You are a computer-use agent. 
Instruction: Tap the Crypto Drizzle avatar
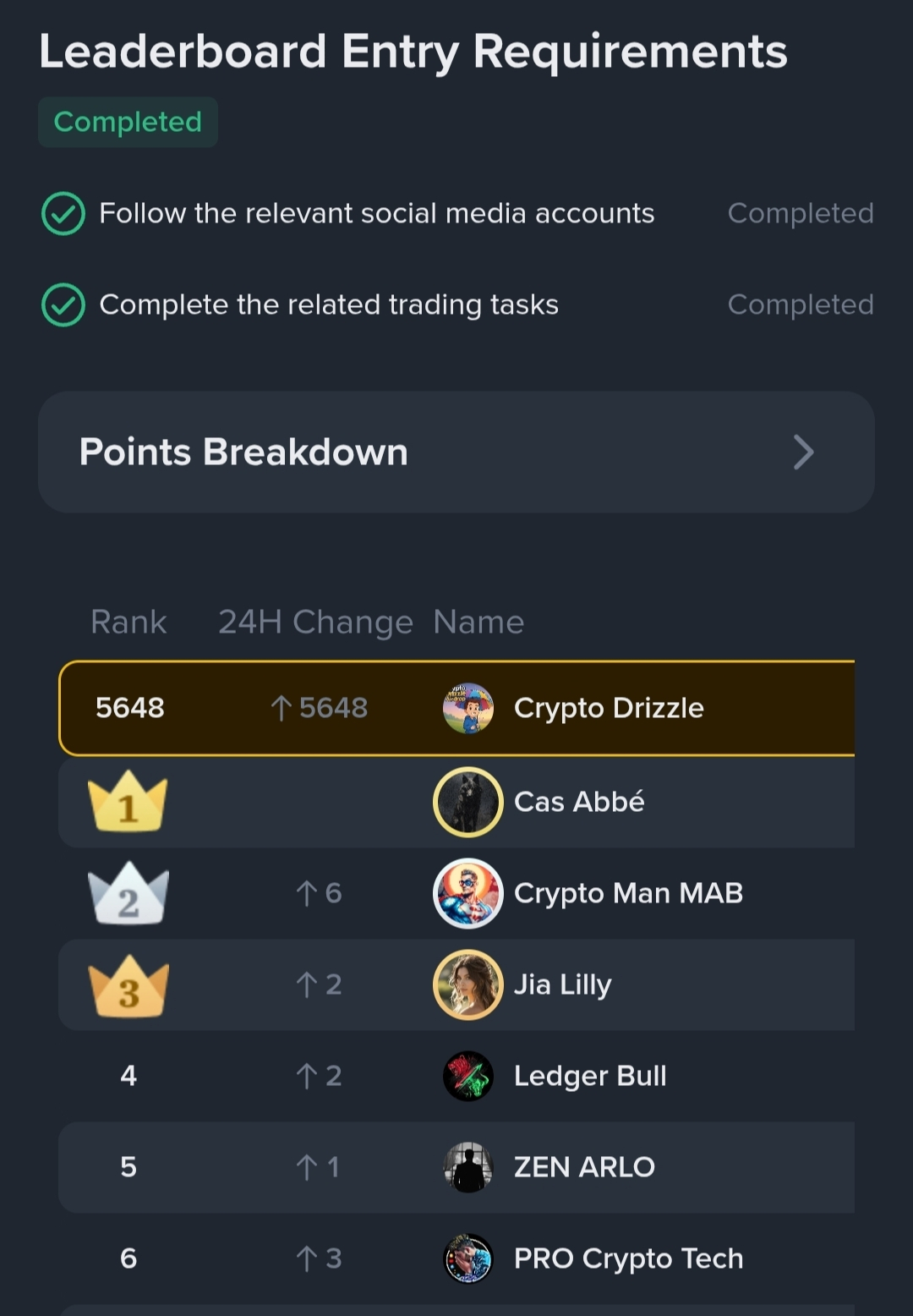point(467,708)
